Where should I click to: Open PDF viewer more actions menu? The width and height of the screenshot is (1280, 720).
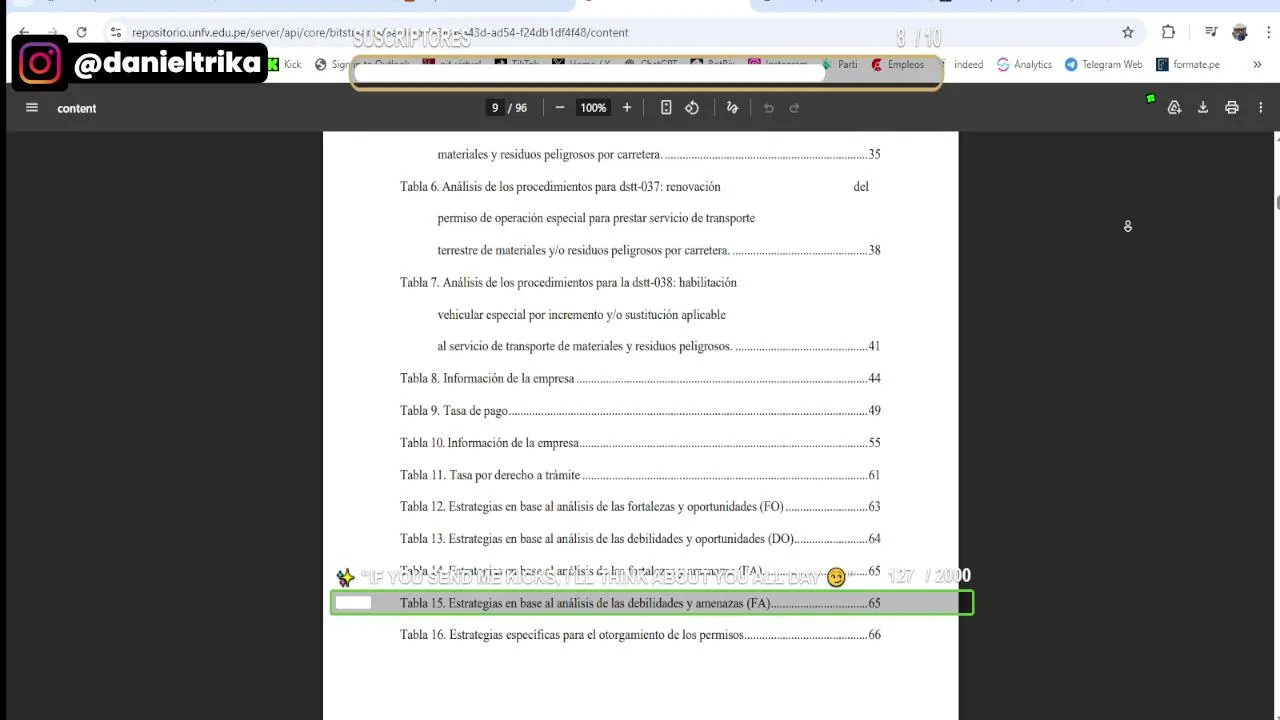click(x=1261, y=108)
